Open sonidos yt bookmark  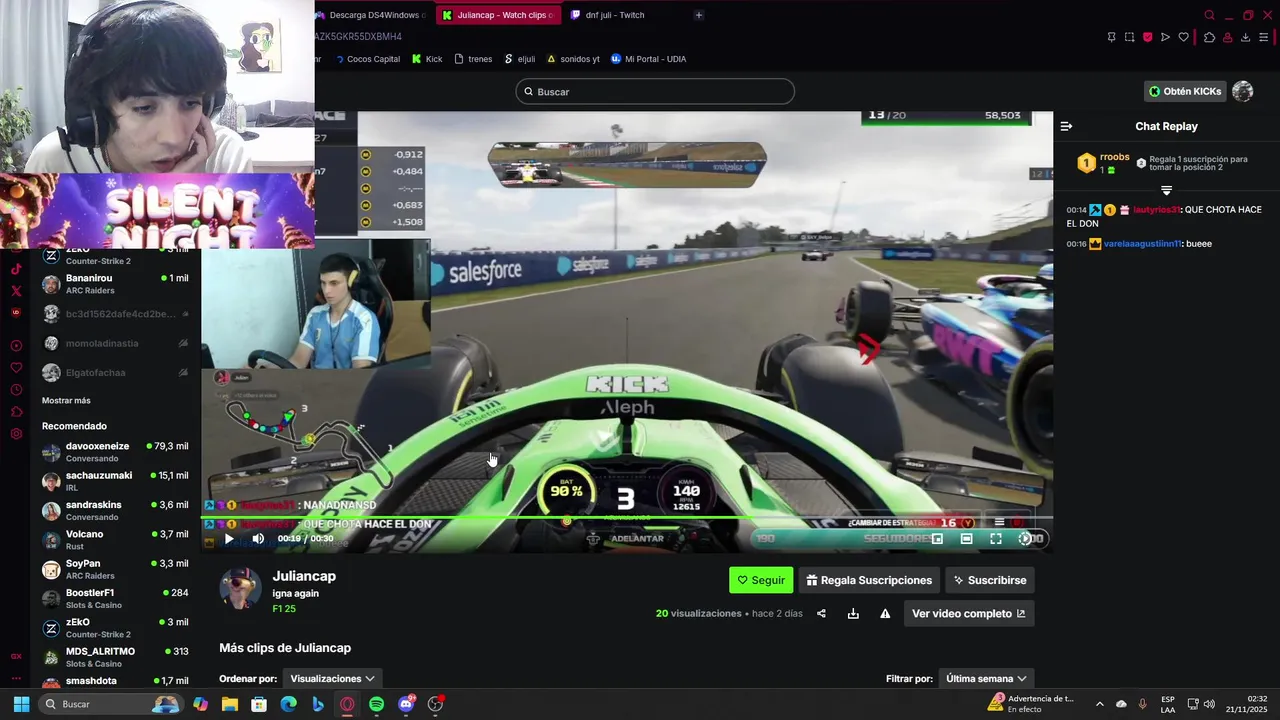tap(573, 59)
